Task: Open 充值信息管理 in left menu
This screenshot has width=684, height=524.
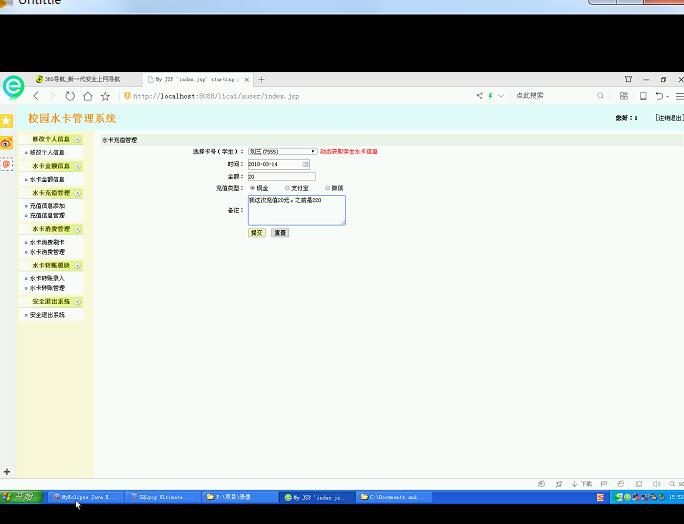Action: tap(47, 216)
